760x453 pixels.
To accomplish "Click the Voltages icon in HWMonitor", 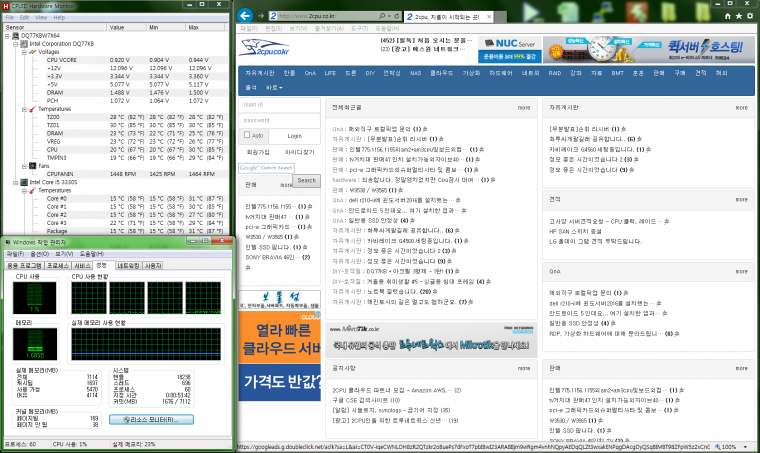I will (32, 52).
